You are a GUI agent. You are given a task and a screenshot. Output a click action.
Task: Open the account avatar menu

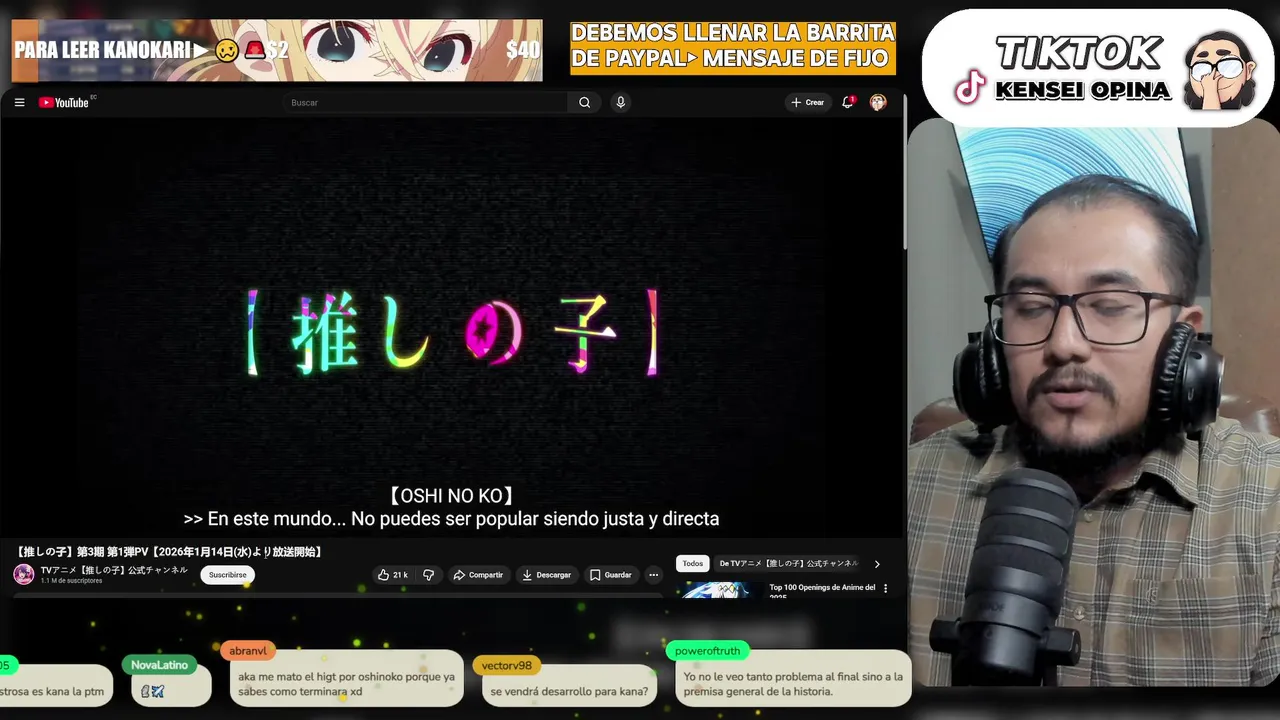[x=878, y=102]
